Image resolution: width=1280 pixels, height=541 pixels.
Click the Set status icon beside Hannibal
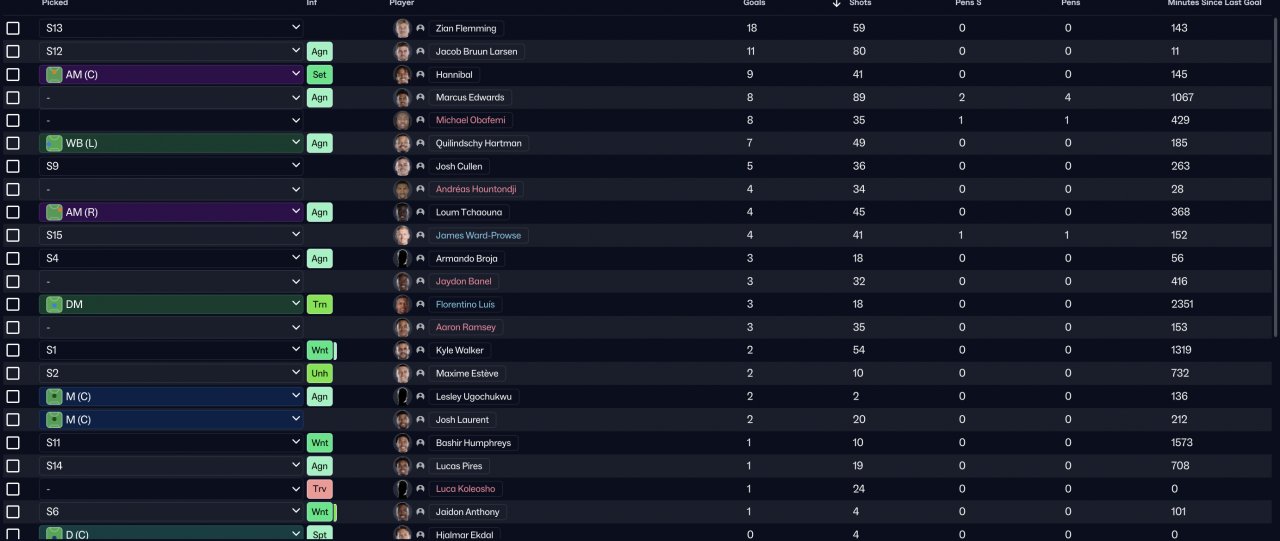[319, 74]
